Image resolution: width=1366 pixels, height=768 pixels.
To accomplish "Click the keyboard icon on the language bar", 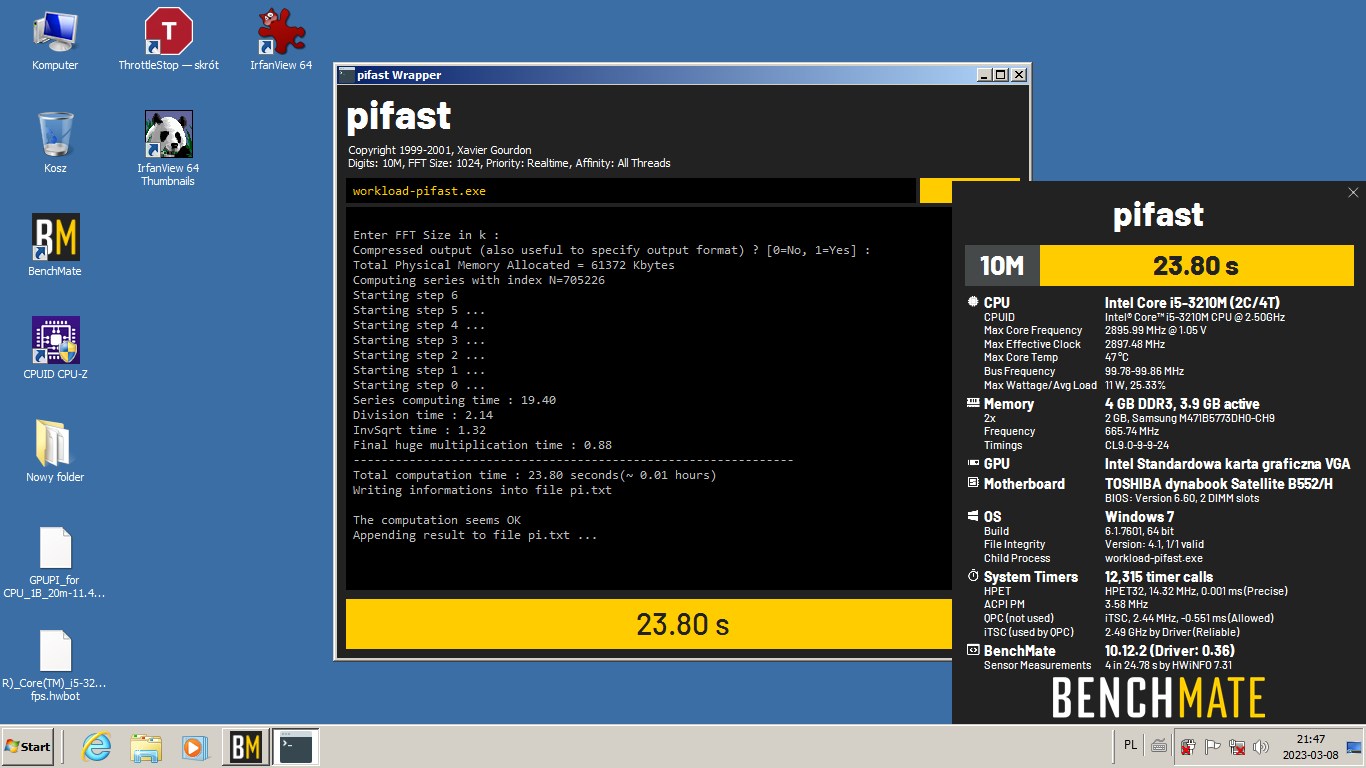I will click(x=1159, y=745).
